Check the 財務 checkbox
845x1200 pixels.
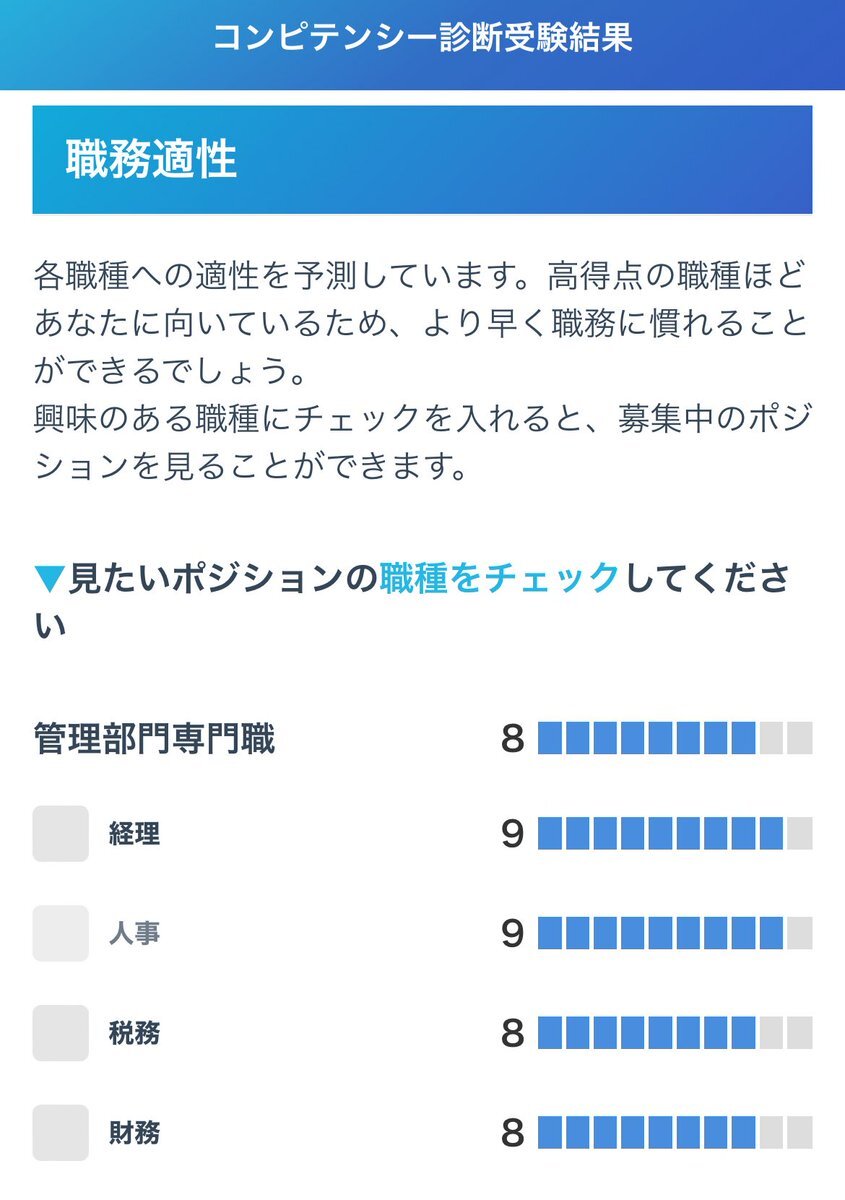(x=61, y=1133)
